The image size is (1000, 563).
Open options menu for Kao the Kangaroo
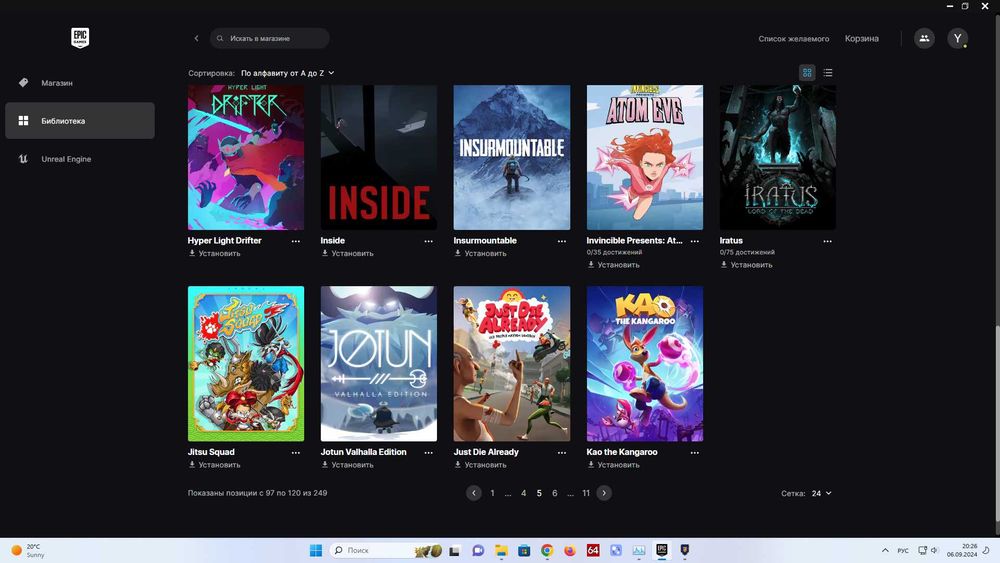[695, 452]
